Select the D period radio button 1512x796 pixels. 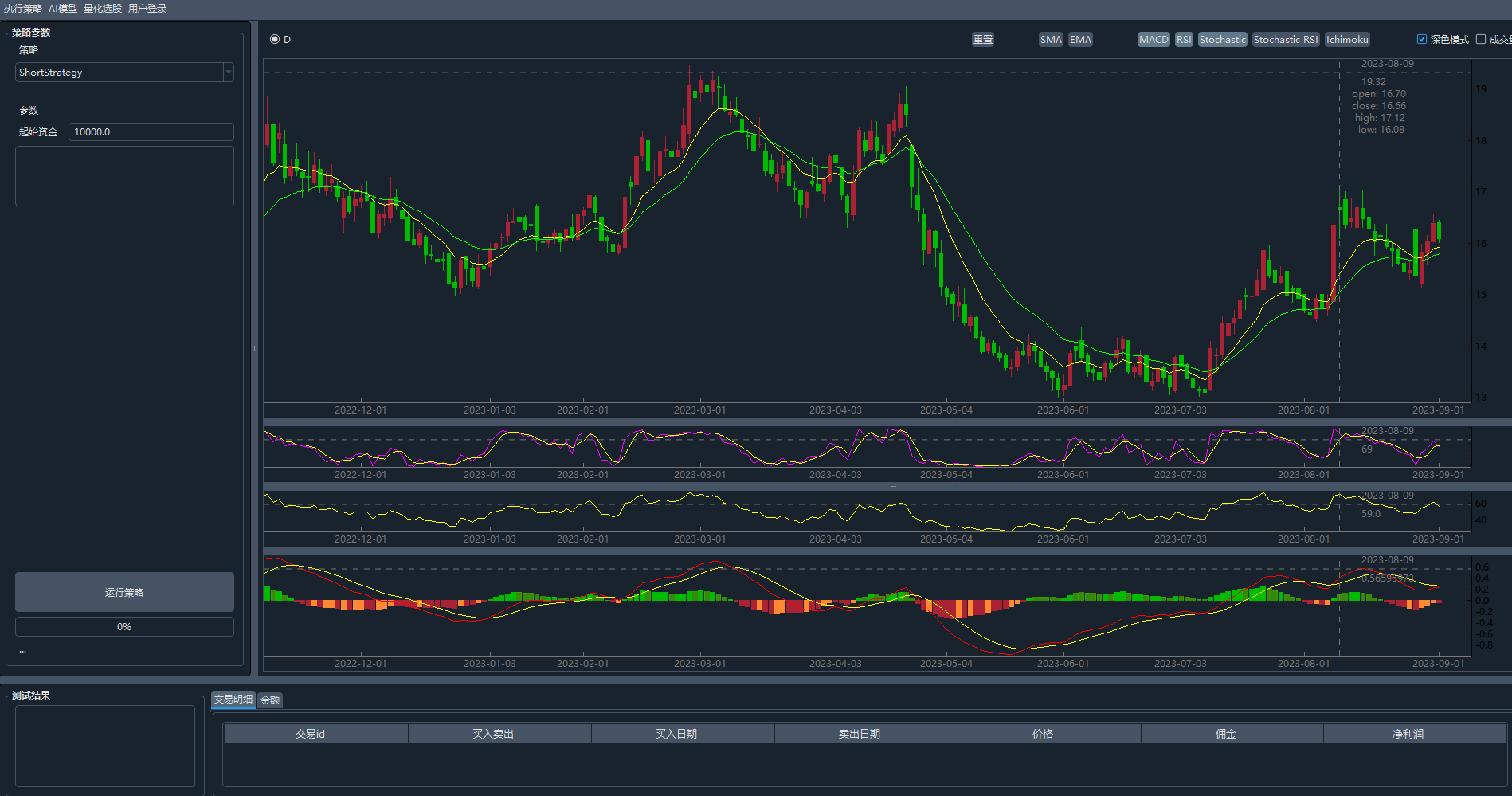click(x=275, y=39)
